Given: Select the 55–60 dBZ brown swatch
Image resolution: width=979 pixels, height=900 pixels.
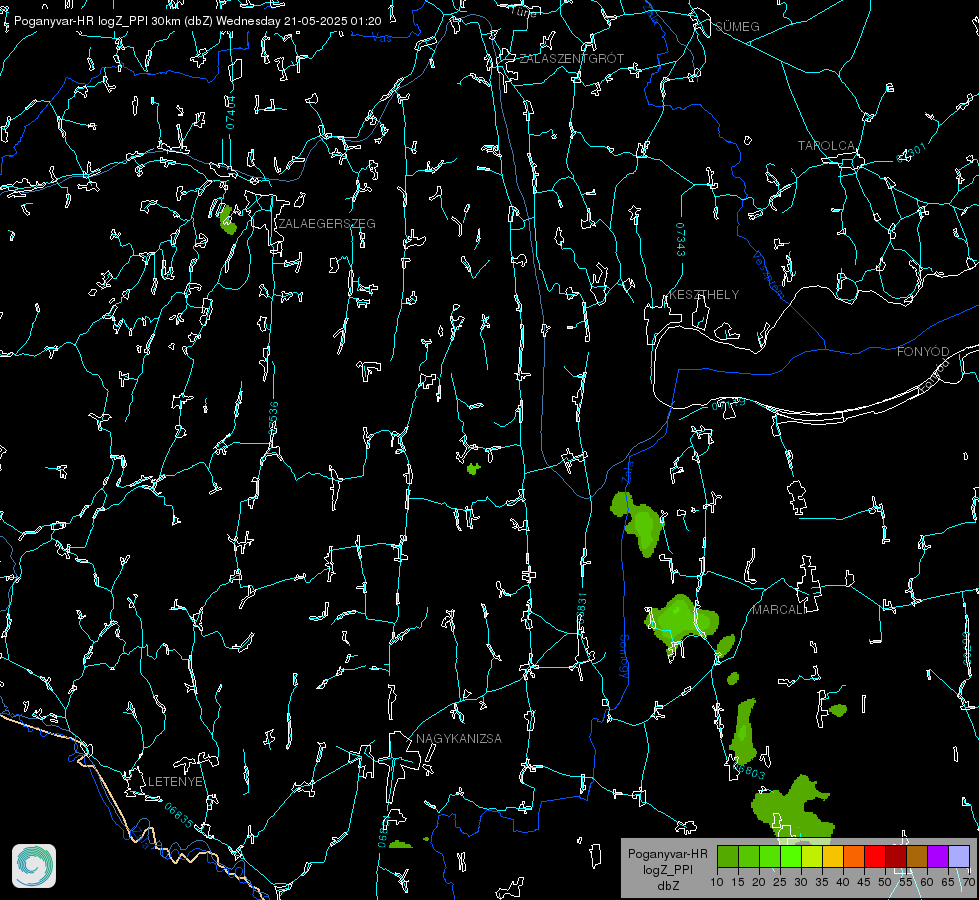Looking at the screenshot, I should (x=917, y=856).
